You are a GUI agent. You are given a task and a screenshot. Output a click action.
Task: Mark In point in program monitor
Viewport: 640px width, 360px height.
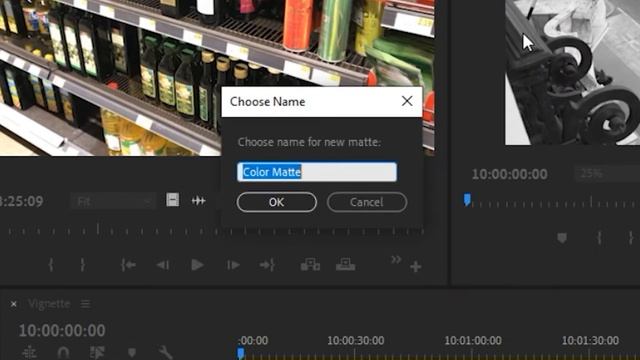pyautogui.click(x=599, y=238)
